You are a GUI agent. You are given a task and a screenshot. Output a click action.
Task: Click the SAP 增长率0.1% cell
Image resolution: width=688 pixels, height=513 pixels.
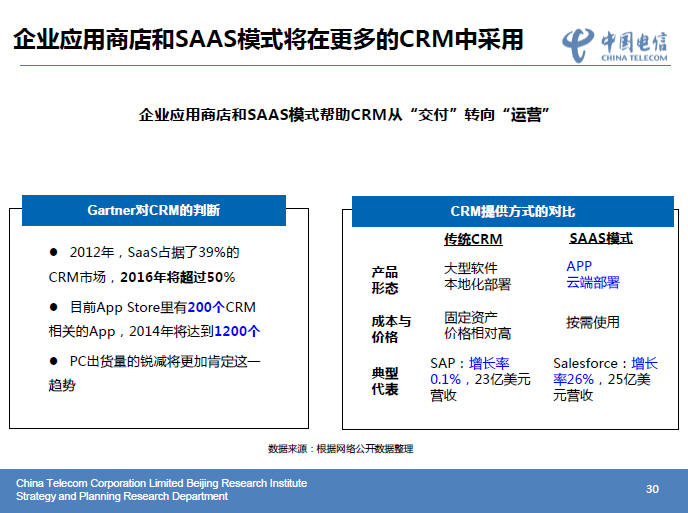click(480, 379)
